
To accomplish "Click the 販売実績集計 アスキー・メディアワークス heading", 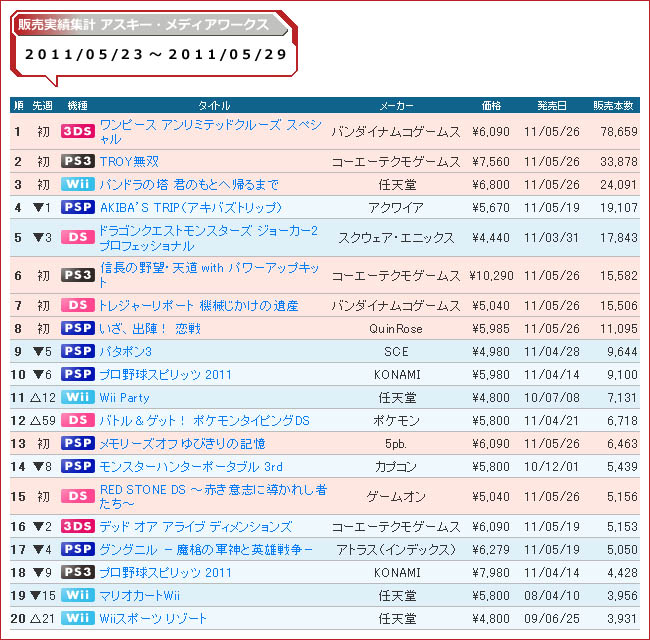I will point(143,24).
